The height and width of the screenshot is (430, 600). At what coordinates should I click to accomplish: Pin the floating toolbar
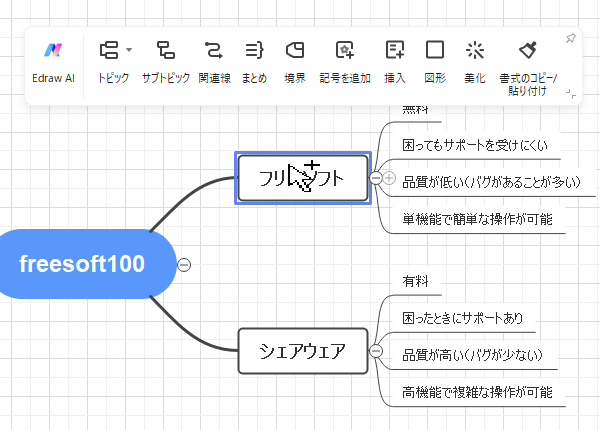571,38
